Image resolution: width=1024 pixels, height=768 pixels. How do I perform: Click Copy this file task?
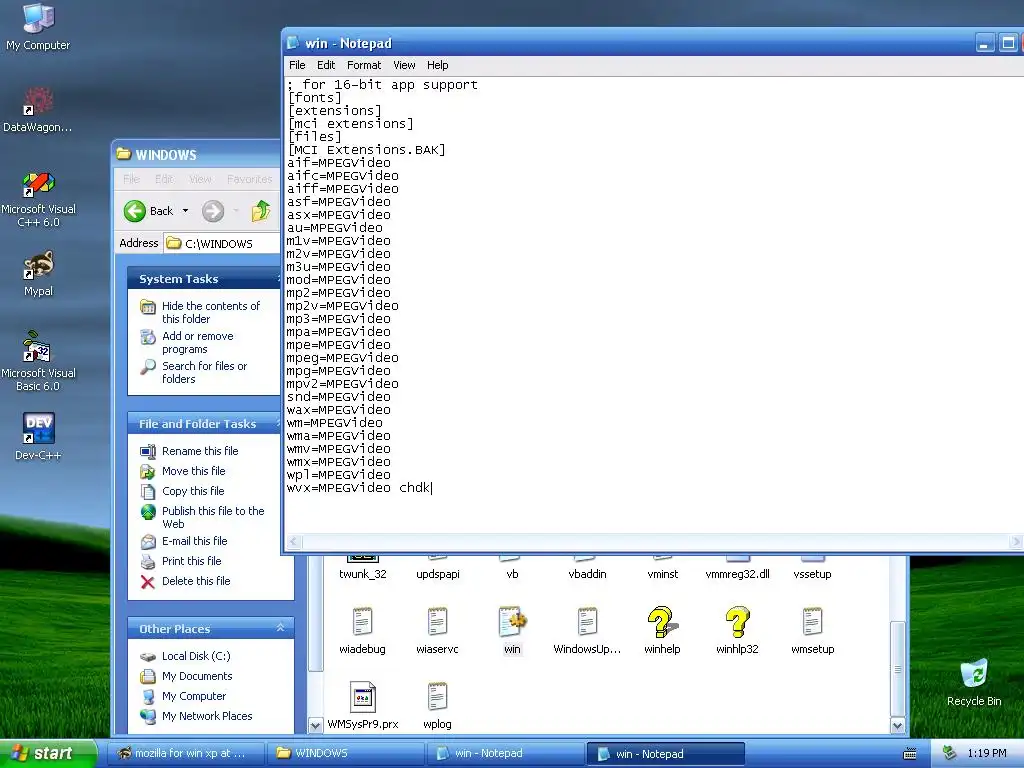193,491
